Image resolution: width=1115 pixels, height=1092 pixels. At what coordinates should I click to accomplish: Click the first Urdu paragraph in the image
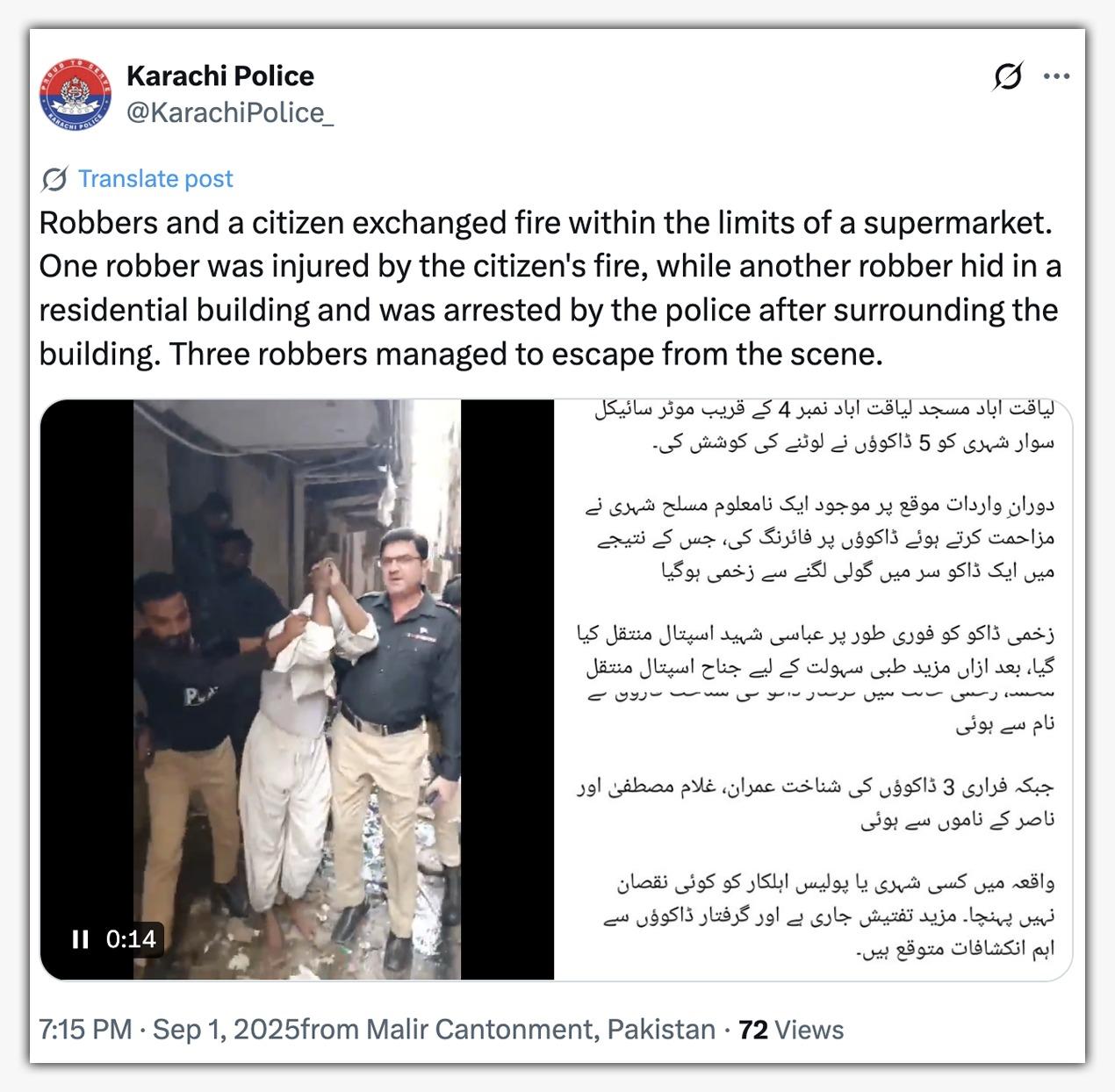tap(824, 426)
